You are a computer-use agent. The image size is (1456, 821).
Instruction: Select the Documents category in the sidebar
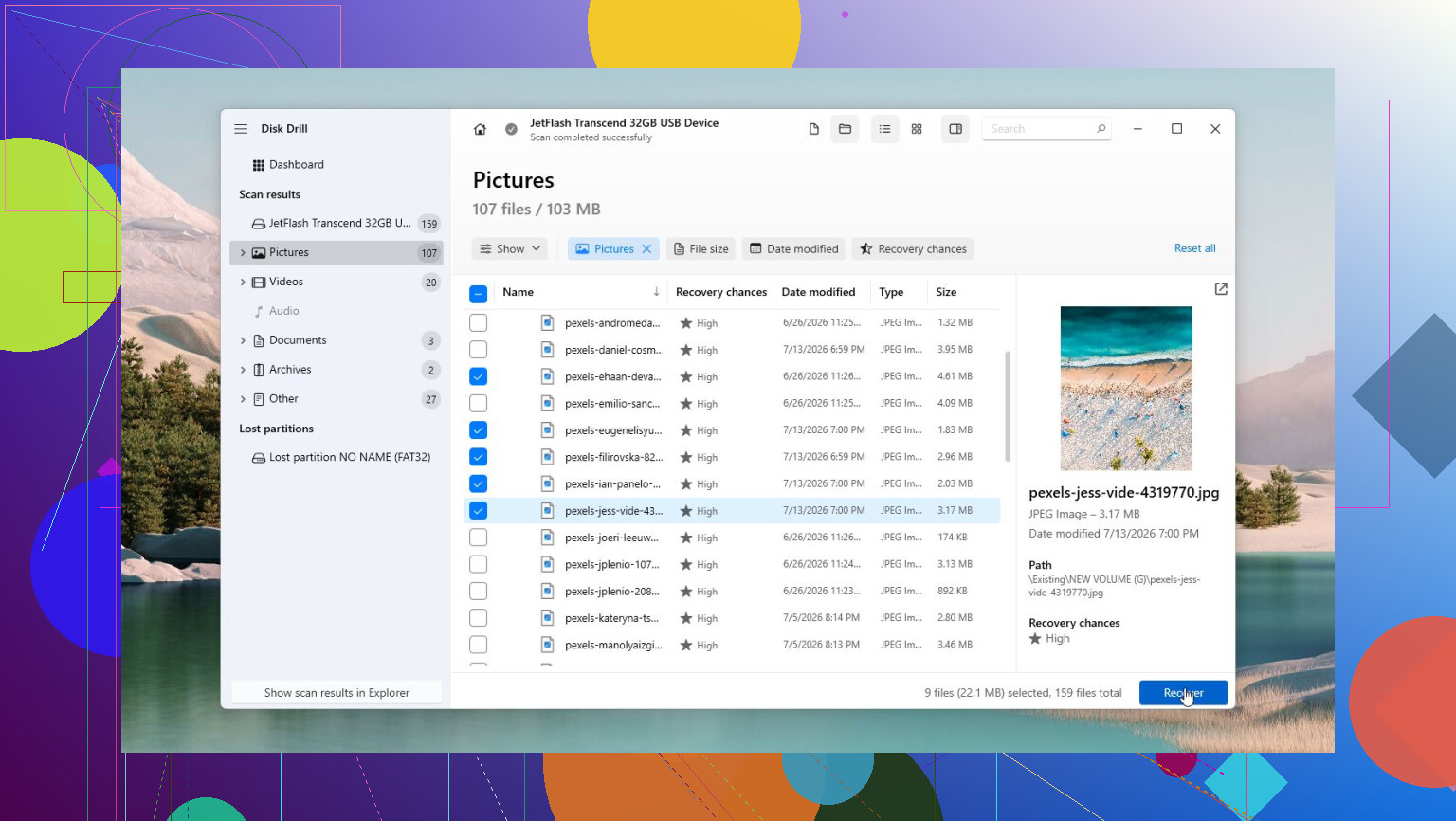click(x=337, y=340)
